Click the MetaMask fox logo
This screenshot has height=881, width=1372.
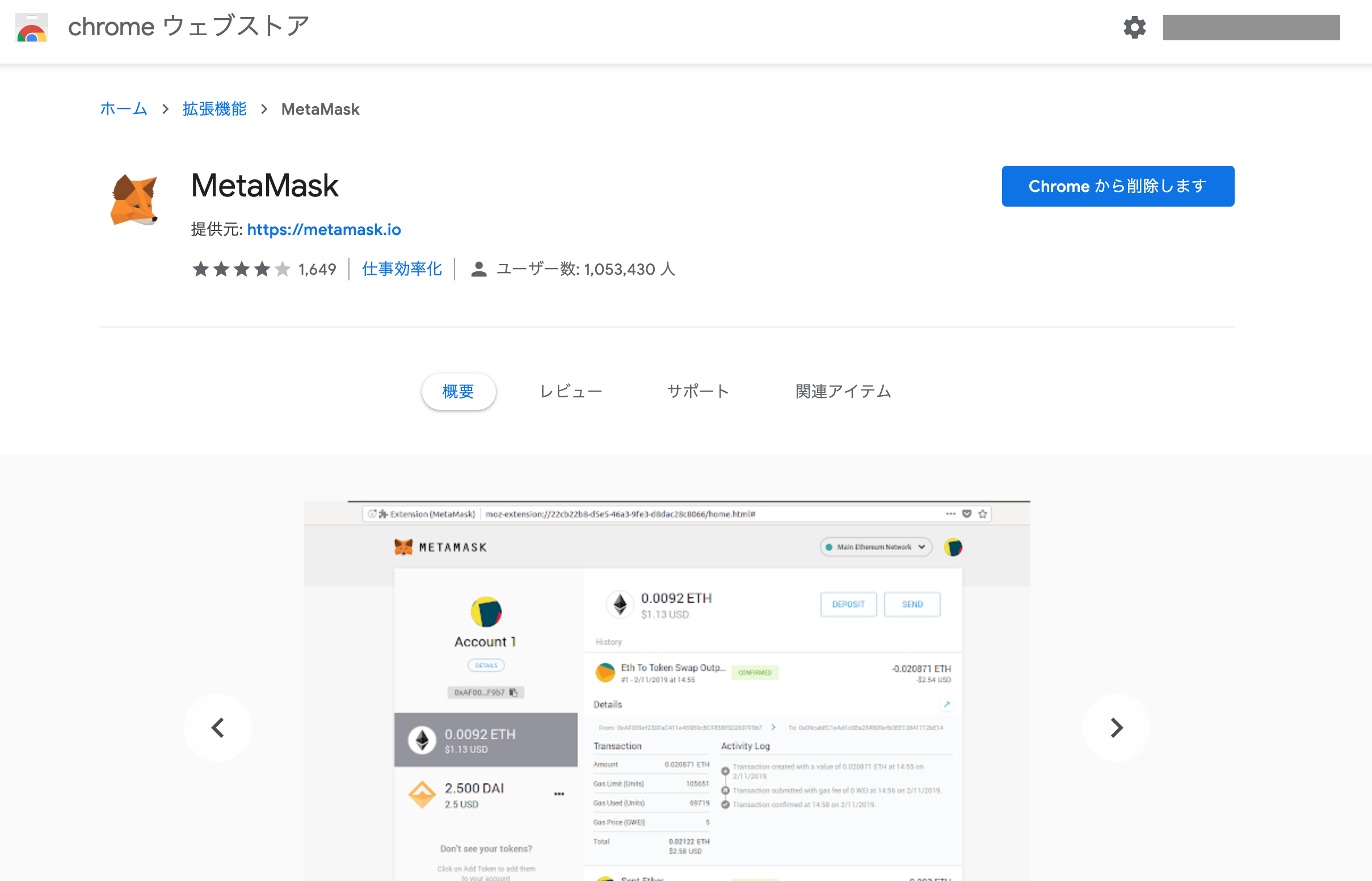coord(134,200)
